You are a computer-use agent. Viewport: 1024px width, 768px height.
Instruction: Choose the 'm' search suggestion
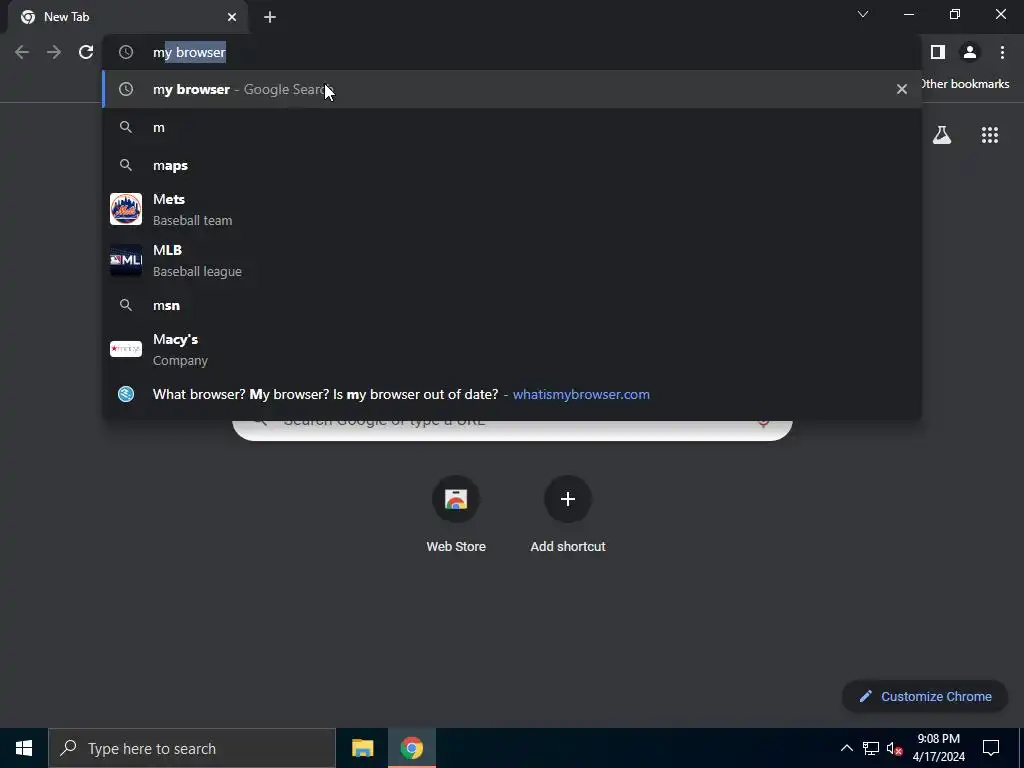click(512, 127)
